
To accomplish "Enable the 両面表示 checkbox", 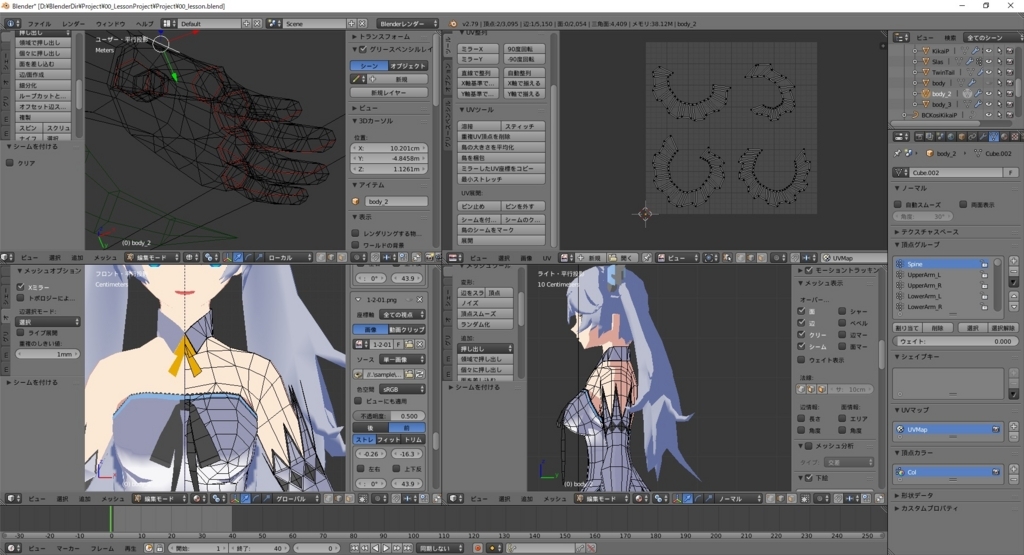I will [x=963, y=204].
